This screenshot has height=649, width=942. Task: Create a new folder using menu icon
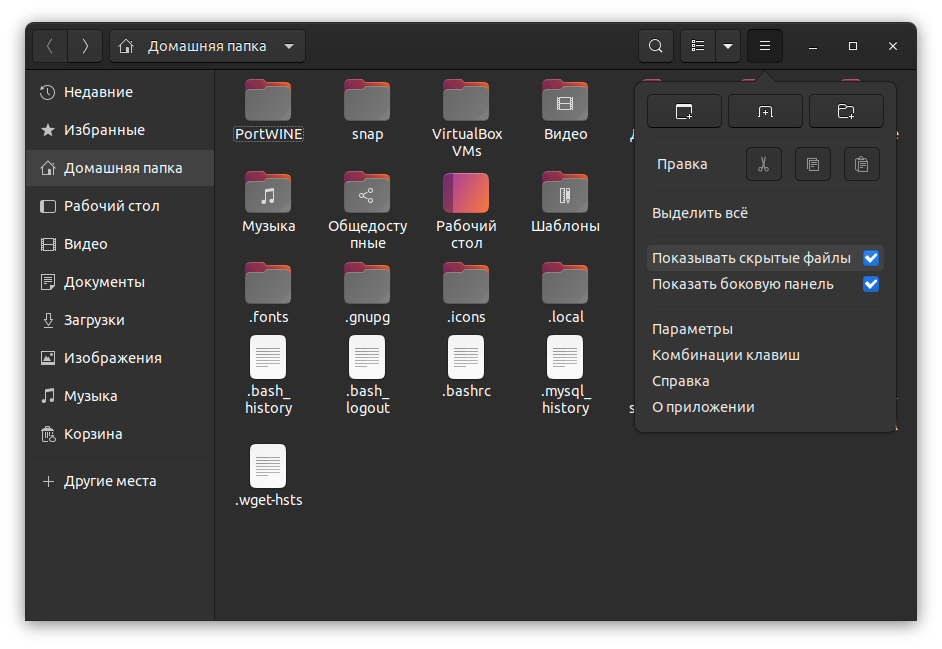[x=846, y=111]
